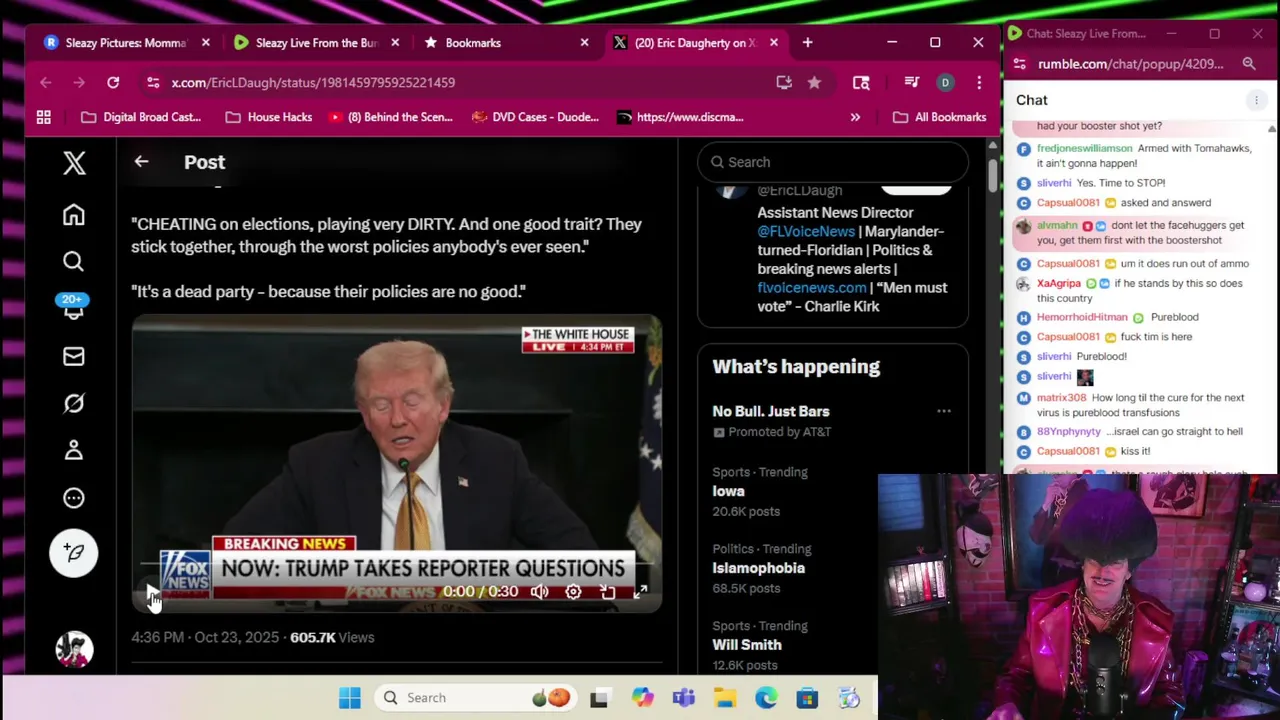This screenshot has width=1280, height=720.
Task: Click fredjoneswilliamson username in chat
Action: pyautogui.click(x=1084, y=148)
